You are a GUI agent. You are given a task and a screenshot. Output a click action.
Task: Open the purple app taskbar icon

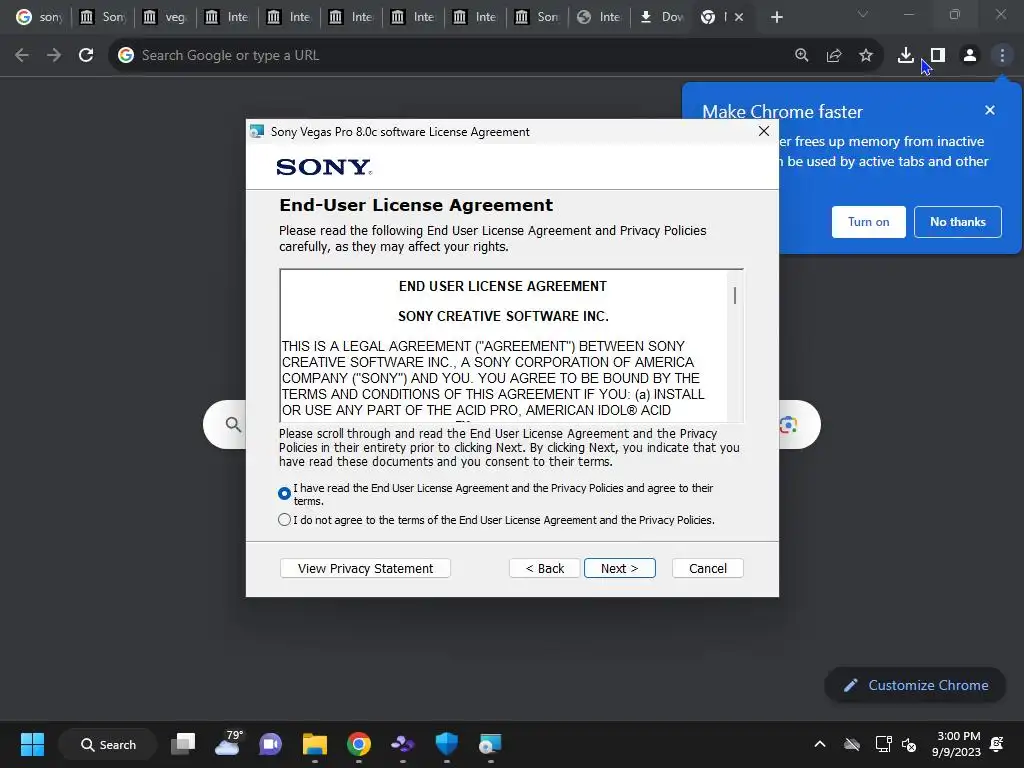click(x=402, y=744)
